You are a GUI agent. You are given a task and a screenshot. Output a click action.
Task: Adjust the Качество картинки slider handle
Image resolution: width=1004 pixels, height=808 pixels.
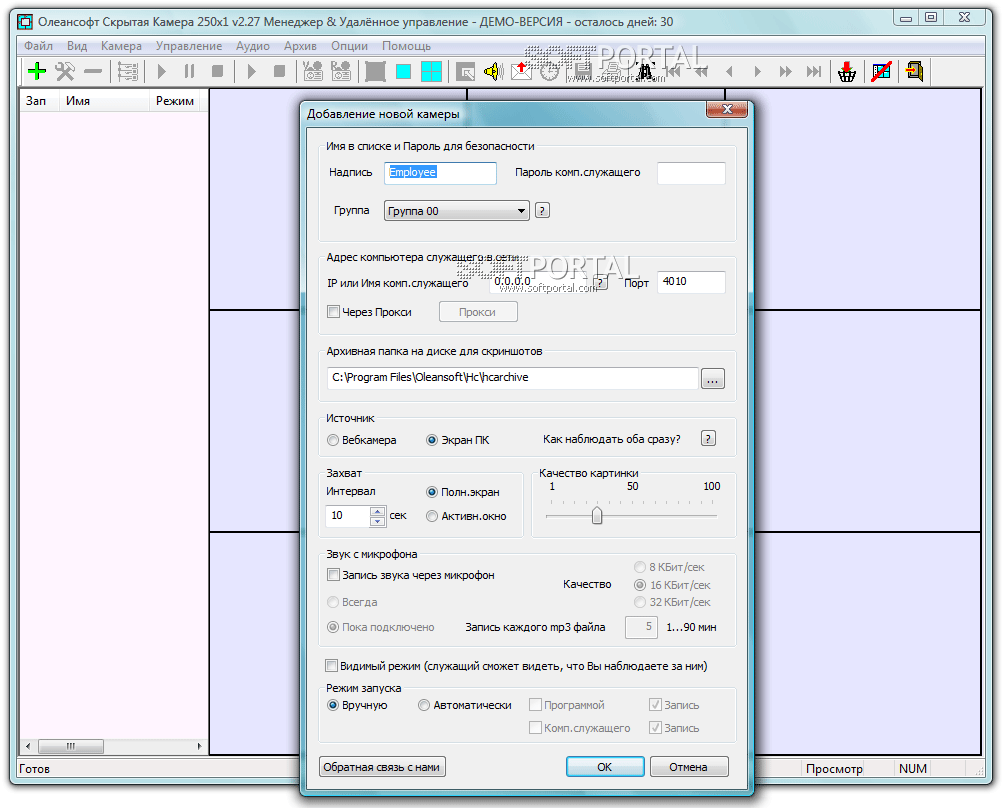coord(597,515)
